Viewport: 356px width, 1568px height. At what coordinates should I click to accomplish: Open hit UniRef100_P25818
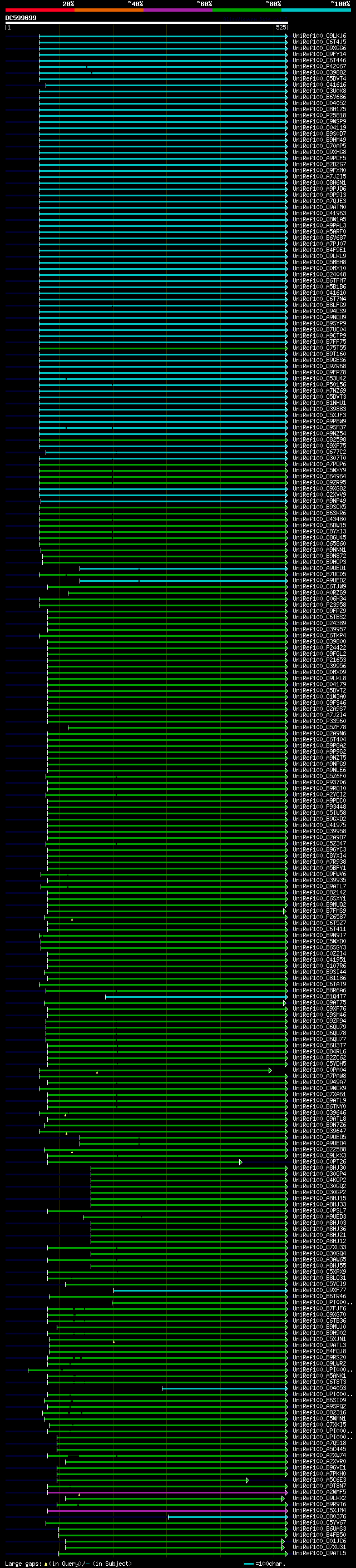[x=319, y=115]
